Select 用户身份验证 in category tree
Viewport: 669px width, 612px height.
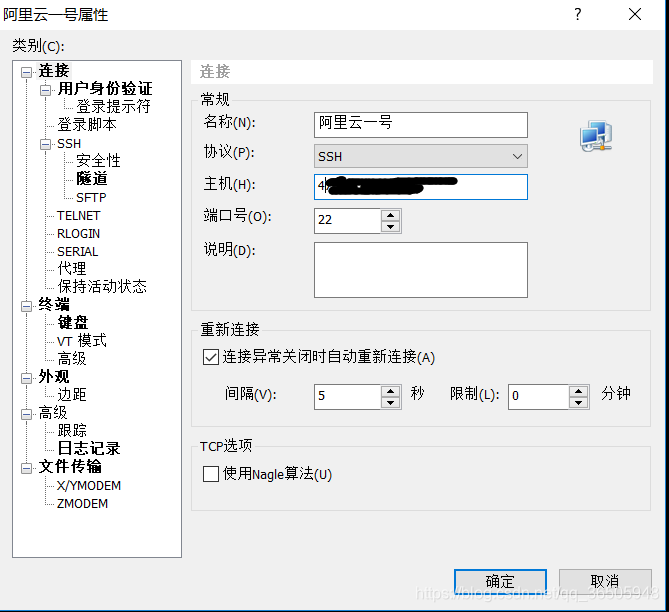coord(105,89)
